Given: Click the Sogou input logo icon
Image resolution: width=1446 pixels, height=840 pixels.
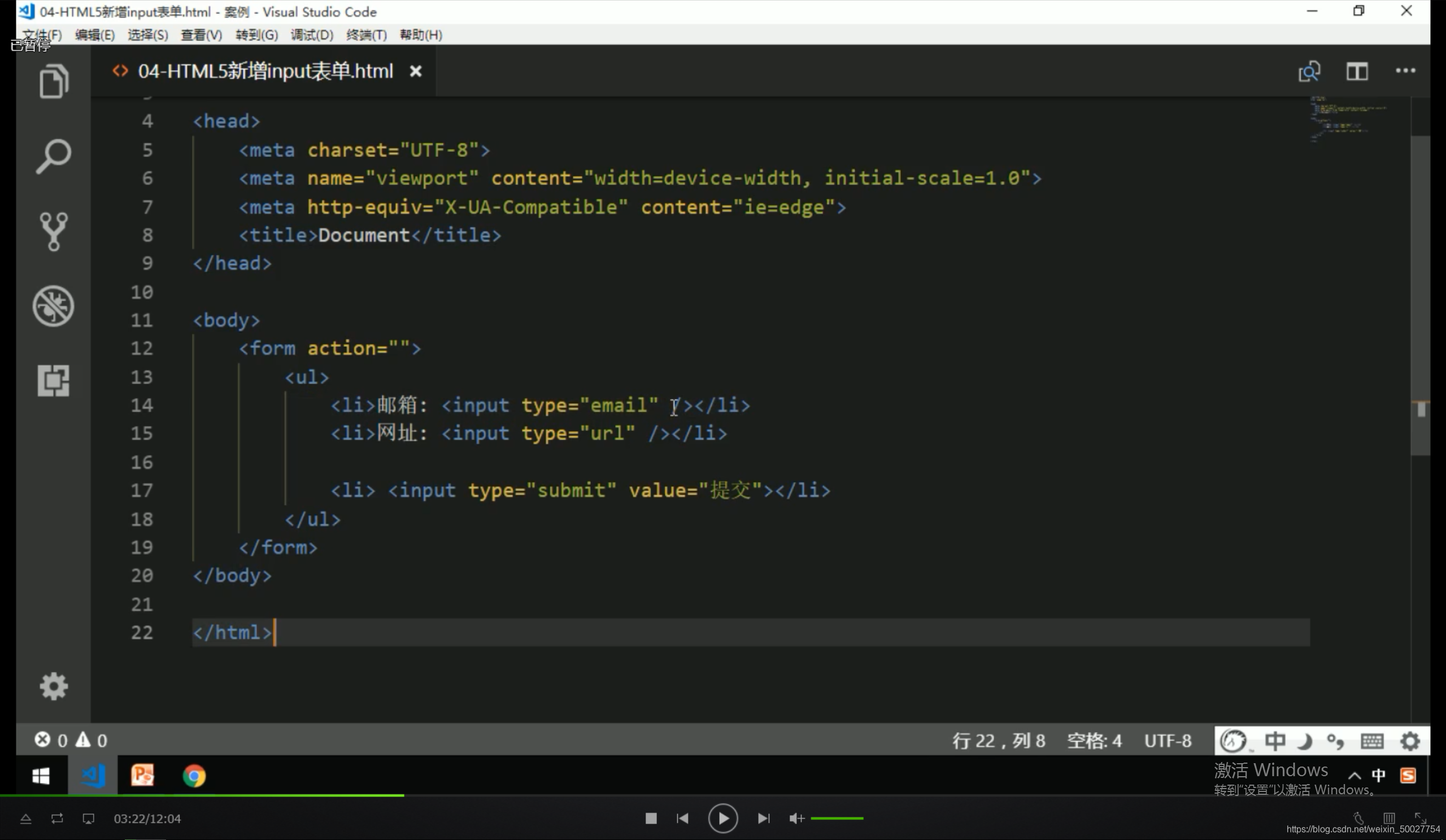Looking at the screenshot, I should point(1232,740).
